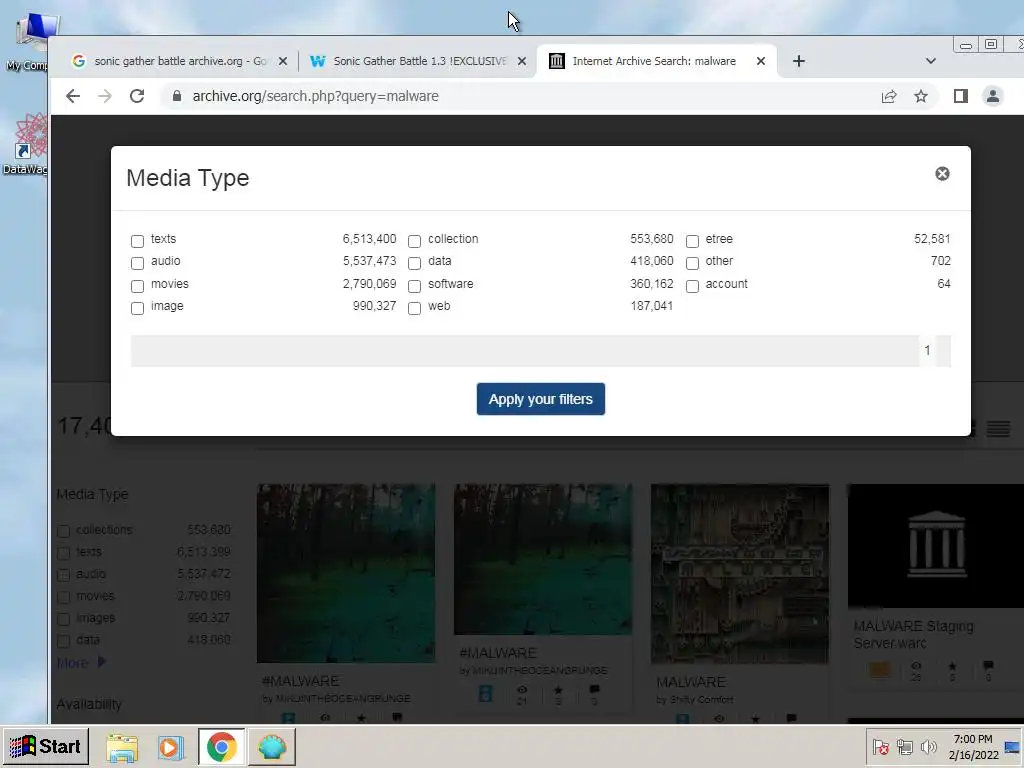This screenshot has height=768, width=1024.
Task: Go back in browser history
Action: click(x=73, y=96)
